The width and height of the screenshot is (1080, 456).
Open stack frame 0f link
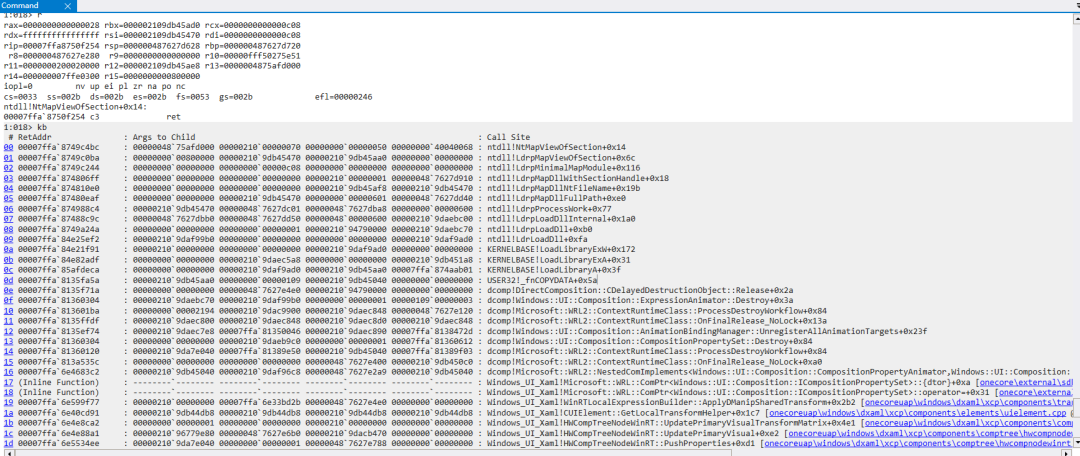click(x=8, y=300)
